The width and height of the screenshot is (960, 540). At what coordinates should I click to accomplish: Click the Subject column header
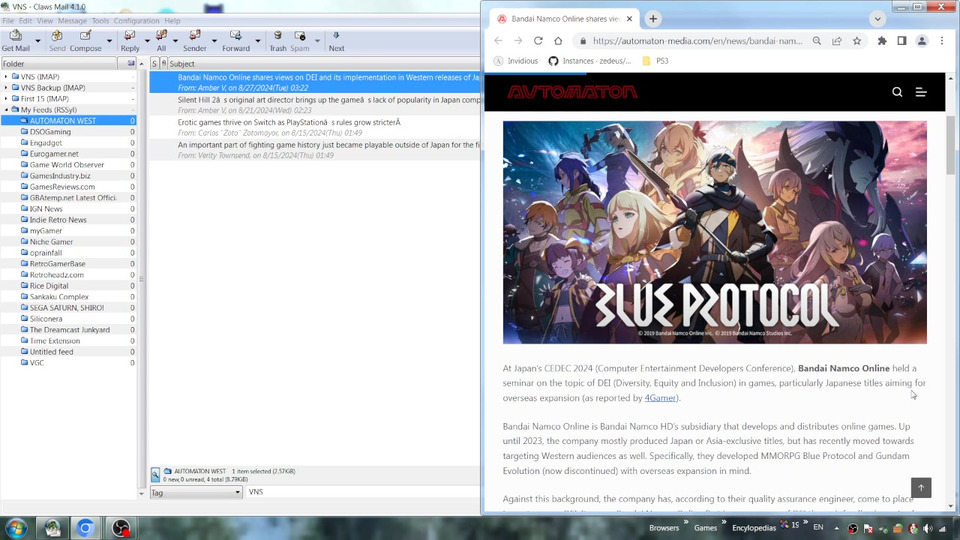click(x=324, y=64)
